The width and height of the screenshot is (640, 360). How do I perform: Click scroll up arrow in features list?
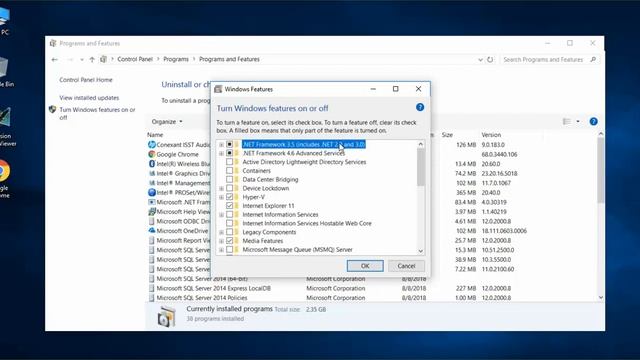(x=420, y=144)
